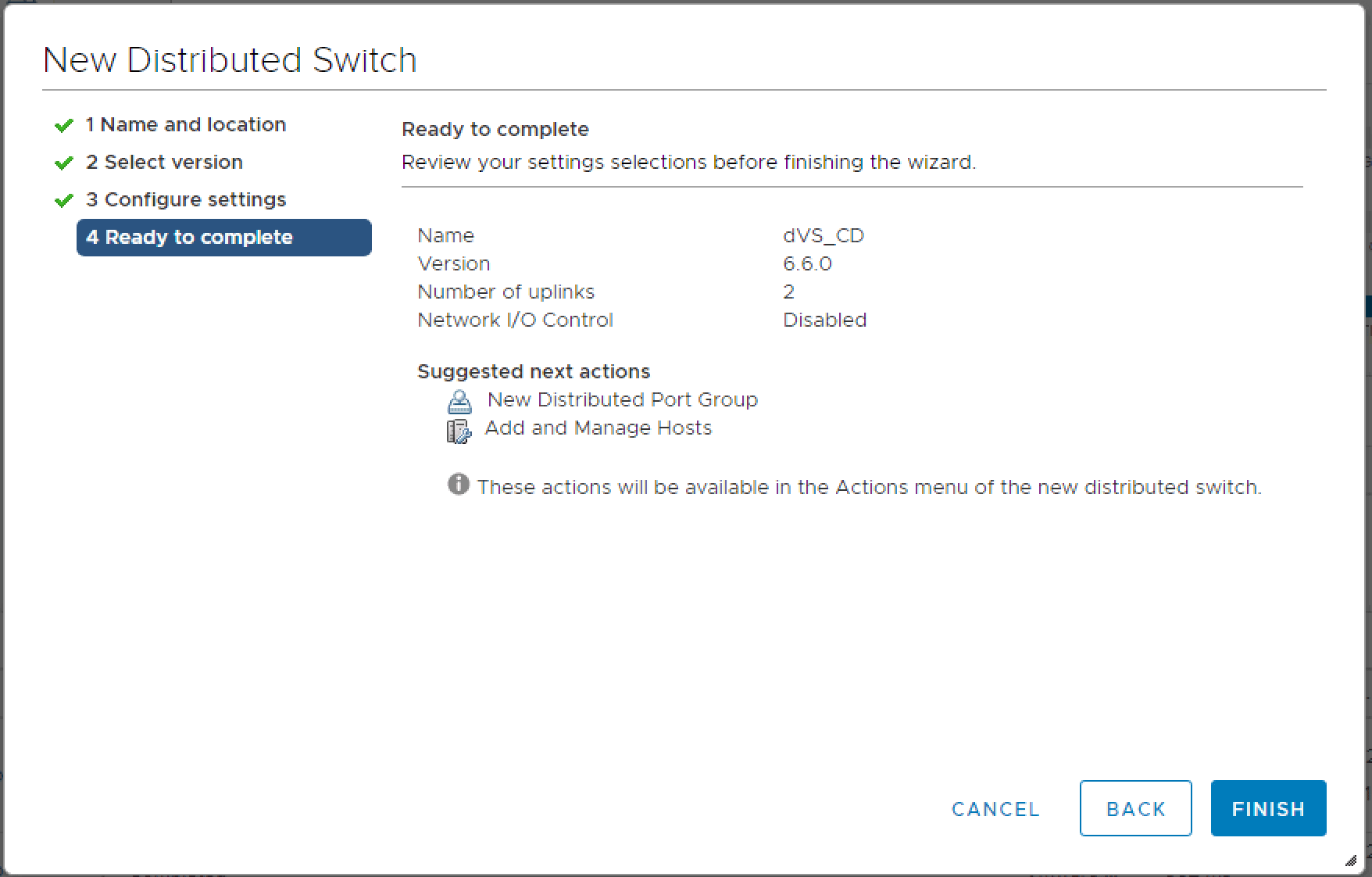The height and width of the screenshot is (877, 1372).
Task: Click green checkmark next to Configure settings
Action: tap(64, 200)
